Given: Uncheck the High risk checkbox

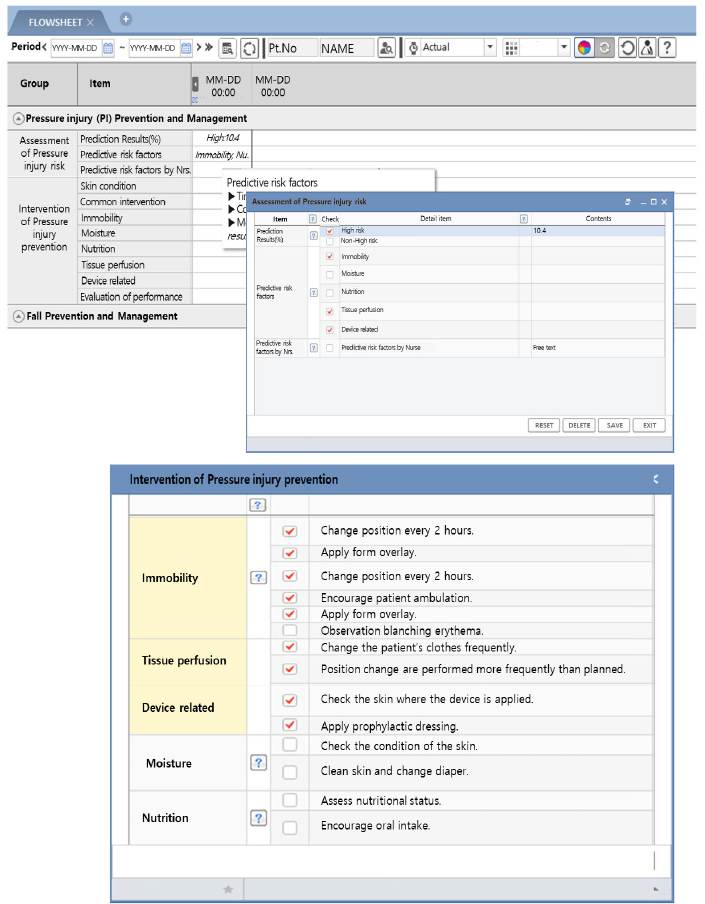Looking at the screenshot, I should (330, 231).
